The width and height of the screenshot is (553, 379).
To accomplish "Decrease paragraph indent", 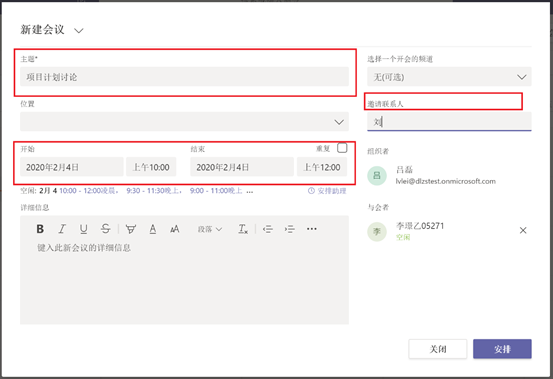I will coord(268,229).
